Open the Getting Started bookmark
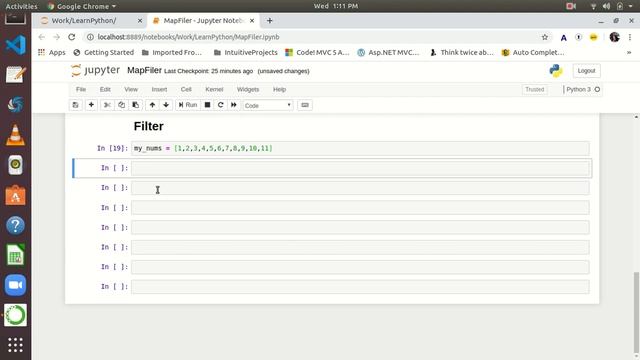 [x=104, y=52]
